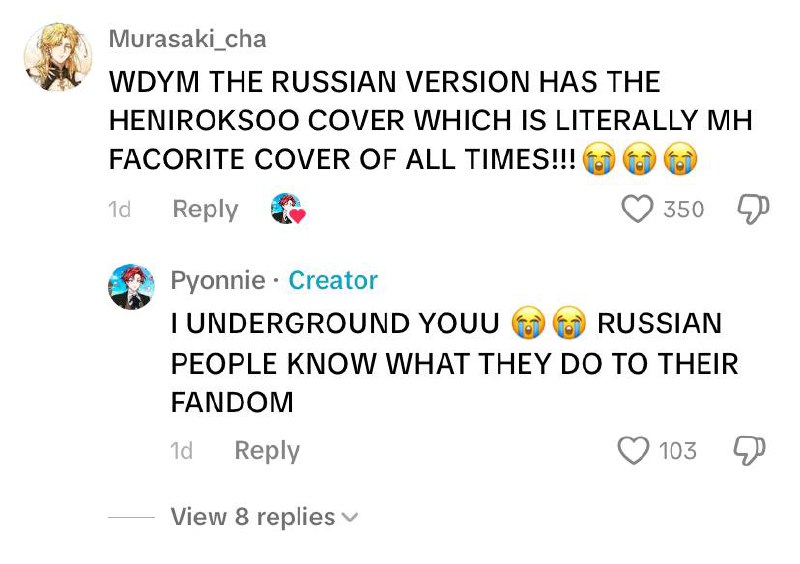Click the 103 like count
The image size is (800, 564).
(x=678, y=451)
